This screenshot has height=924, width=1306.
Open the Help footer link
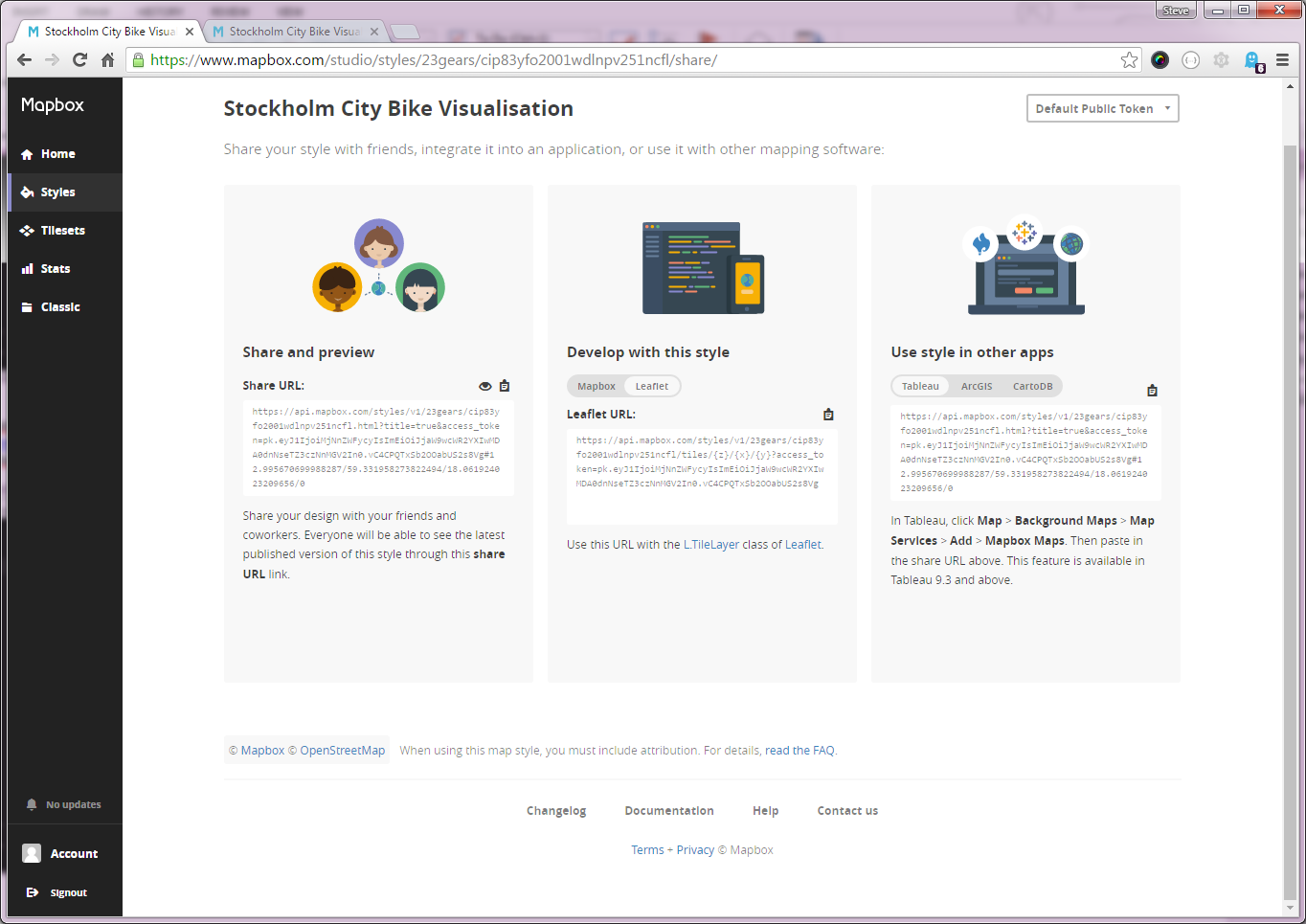[x=765, y=811]
